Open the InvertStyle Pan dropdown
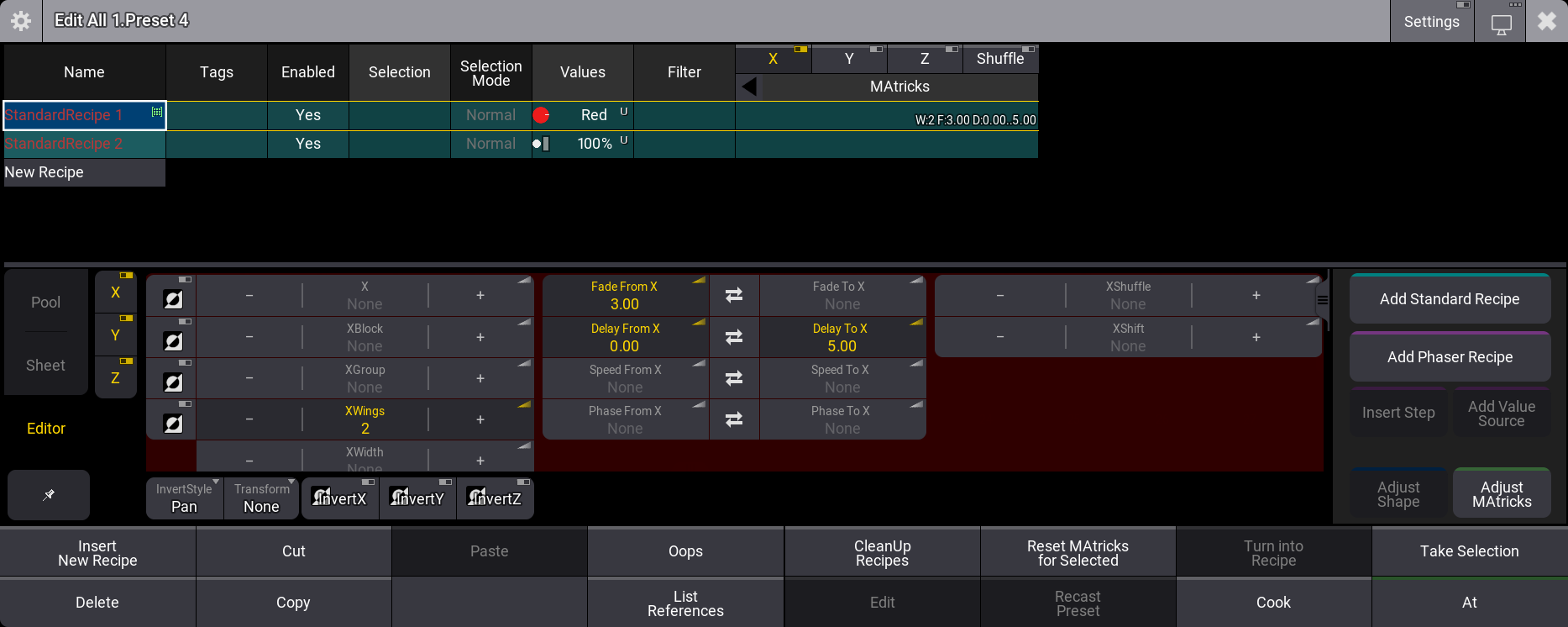The width and height of the screenshot is (1568, 627). (x=184, y=498)
